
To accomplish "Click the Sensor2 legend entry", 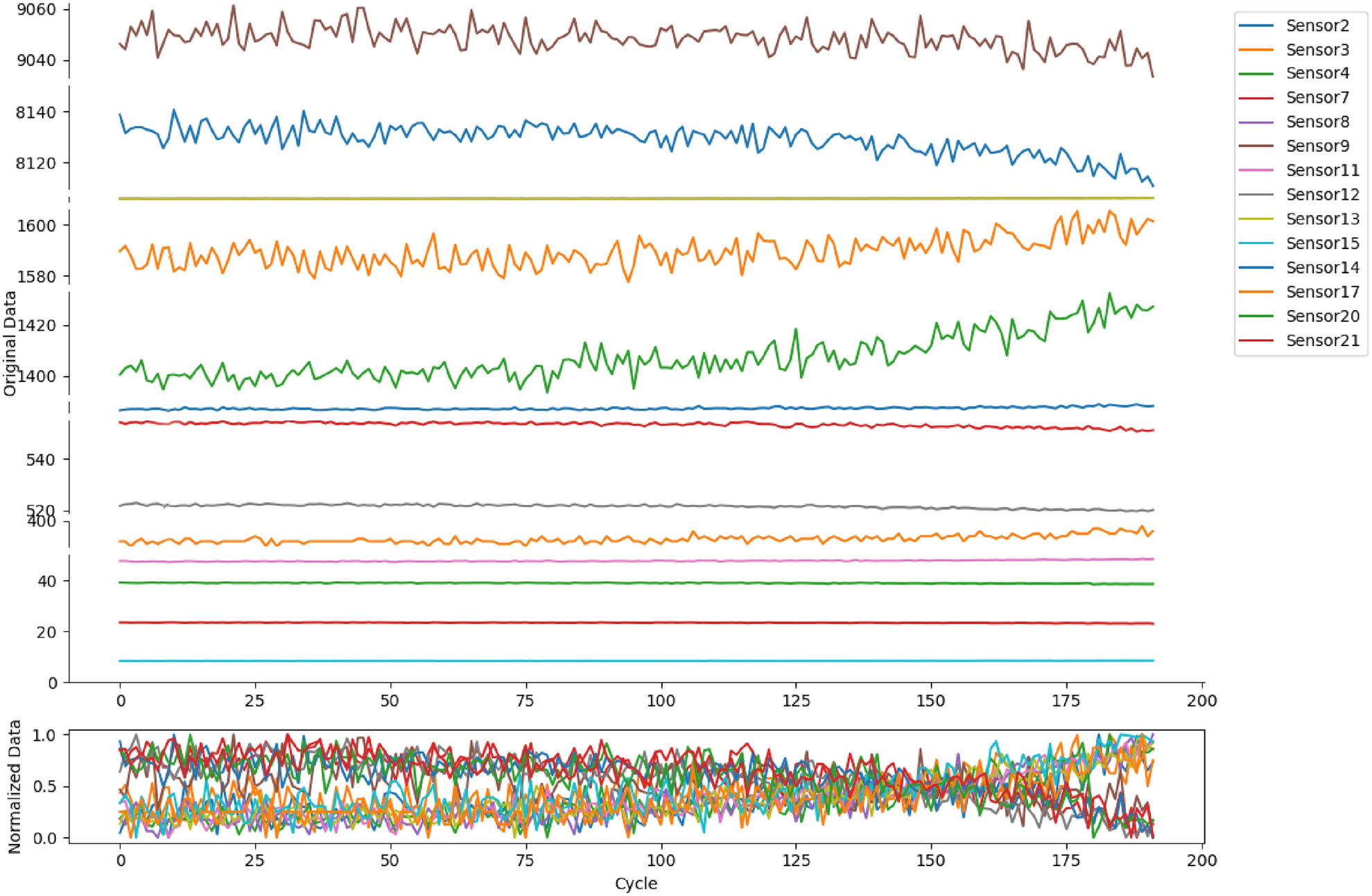I will point(1317,26).
